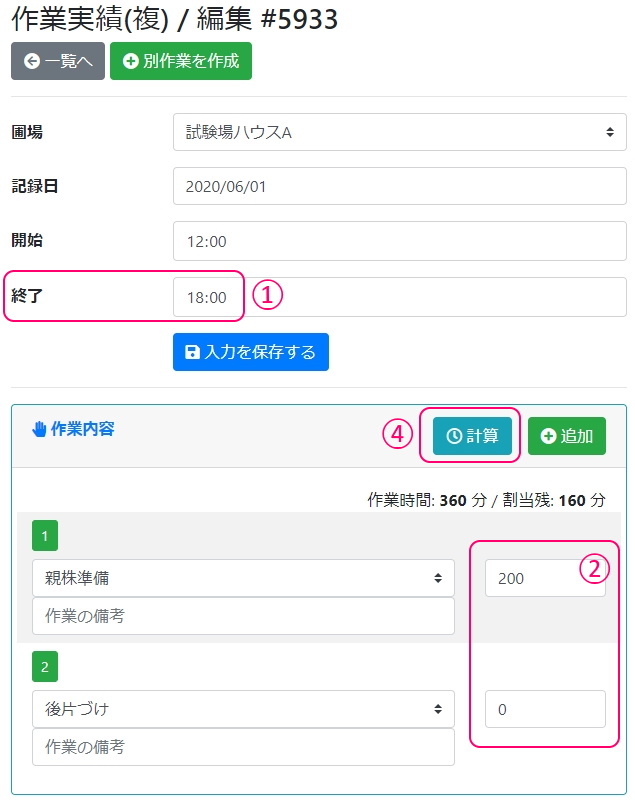Click the 終了 time field 18:00
This screenshot has width=635, height=803.
[399, 297]
